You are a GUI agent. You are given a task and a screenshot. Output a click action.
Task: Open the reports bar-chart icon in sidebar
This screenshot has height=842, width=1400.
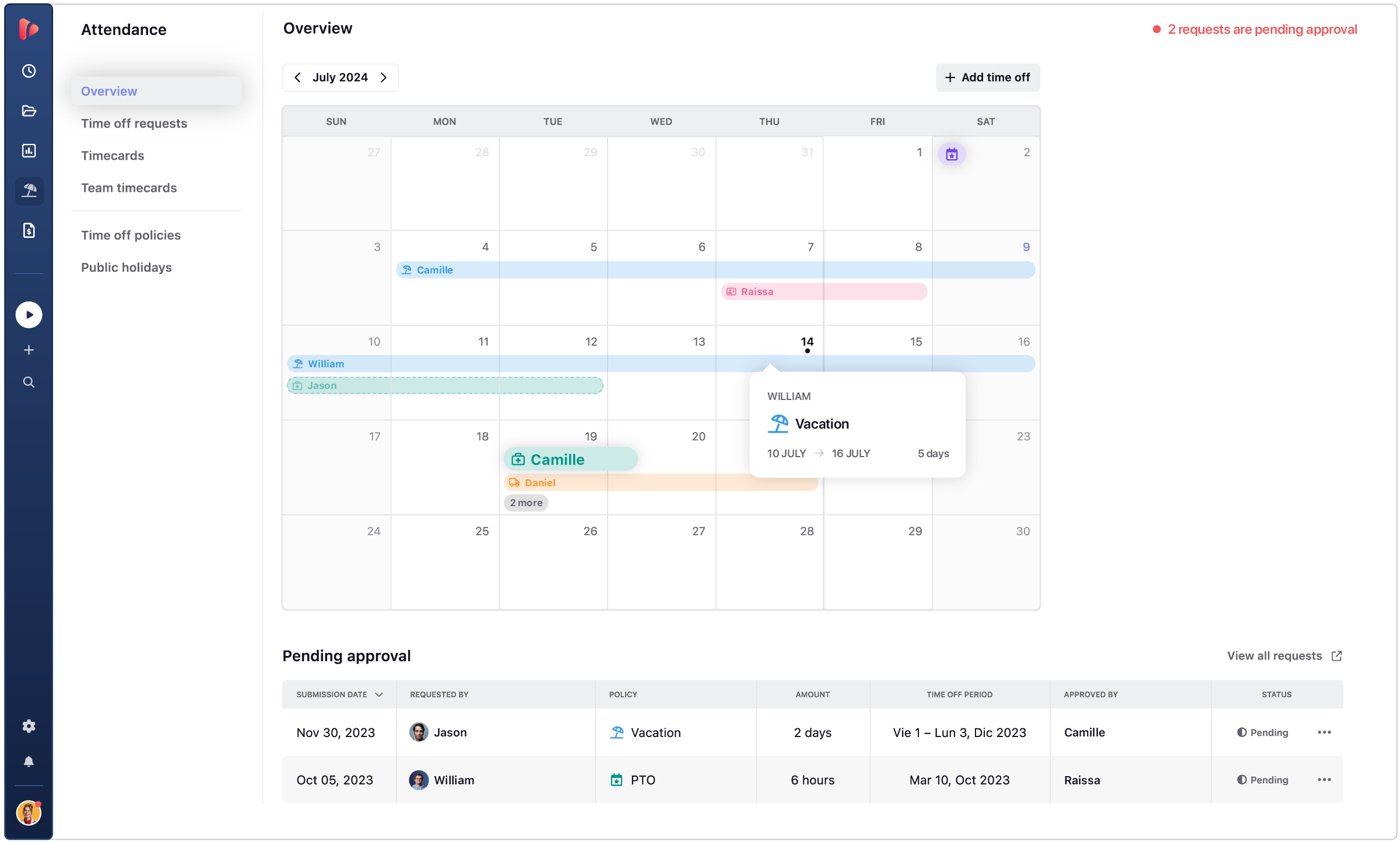pos(29,150)
